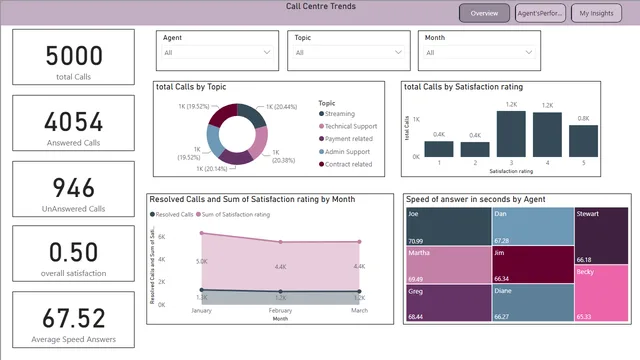
Task: Click 'Speed of answer in seconds by Agent' title
Action: click(476, 199)
